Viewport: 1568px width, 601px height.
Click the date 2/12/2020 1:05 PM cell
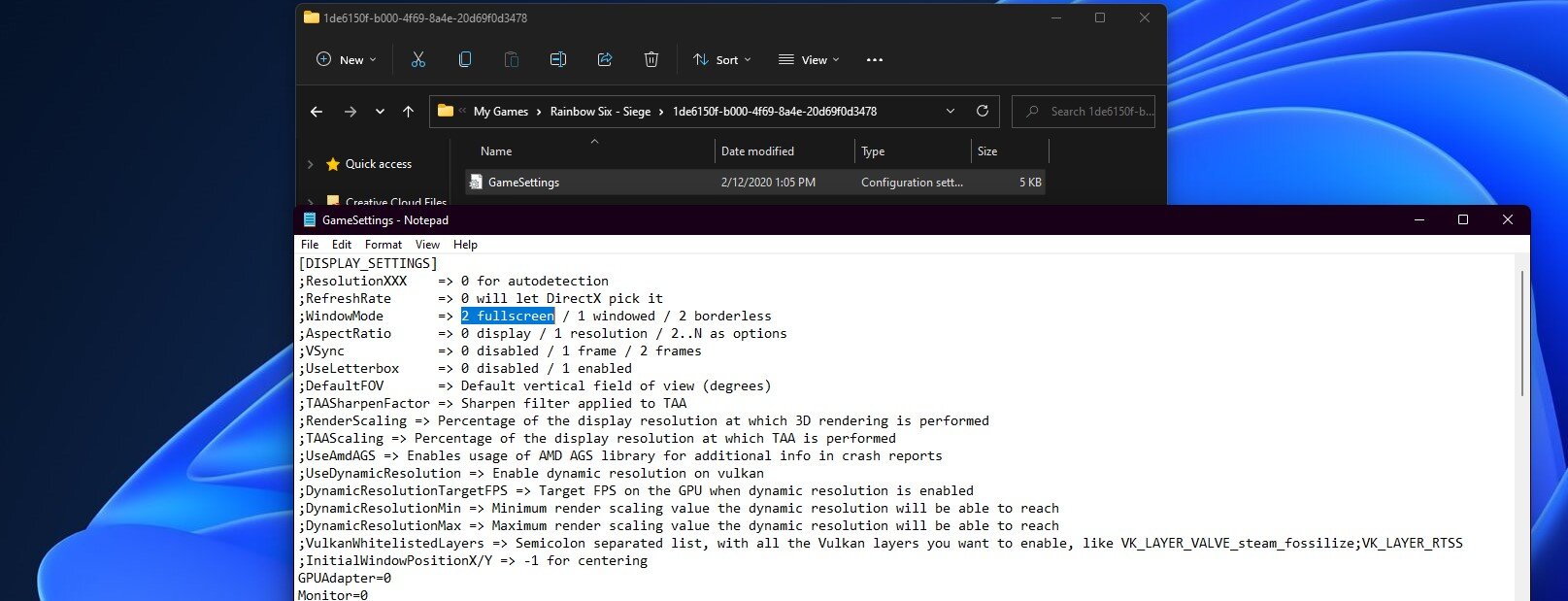(768, 183)
